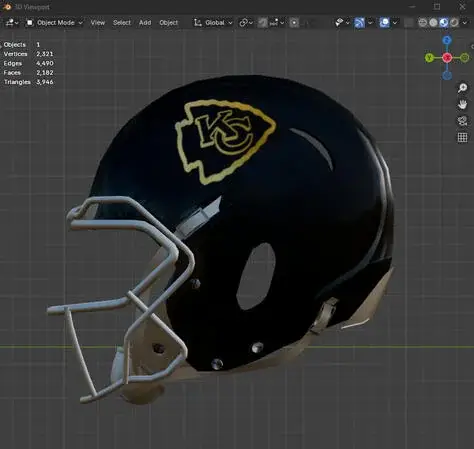Open the editor type selector
Screen dimensions: 474x449
point(12,23)
